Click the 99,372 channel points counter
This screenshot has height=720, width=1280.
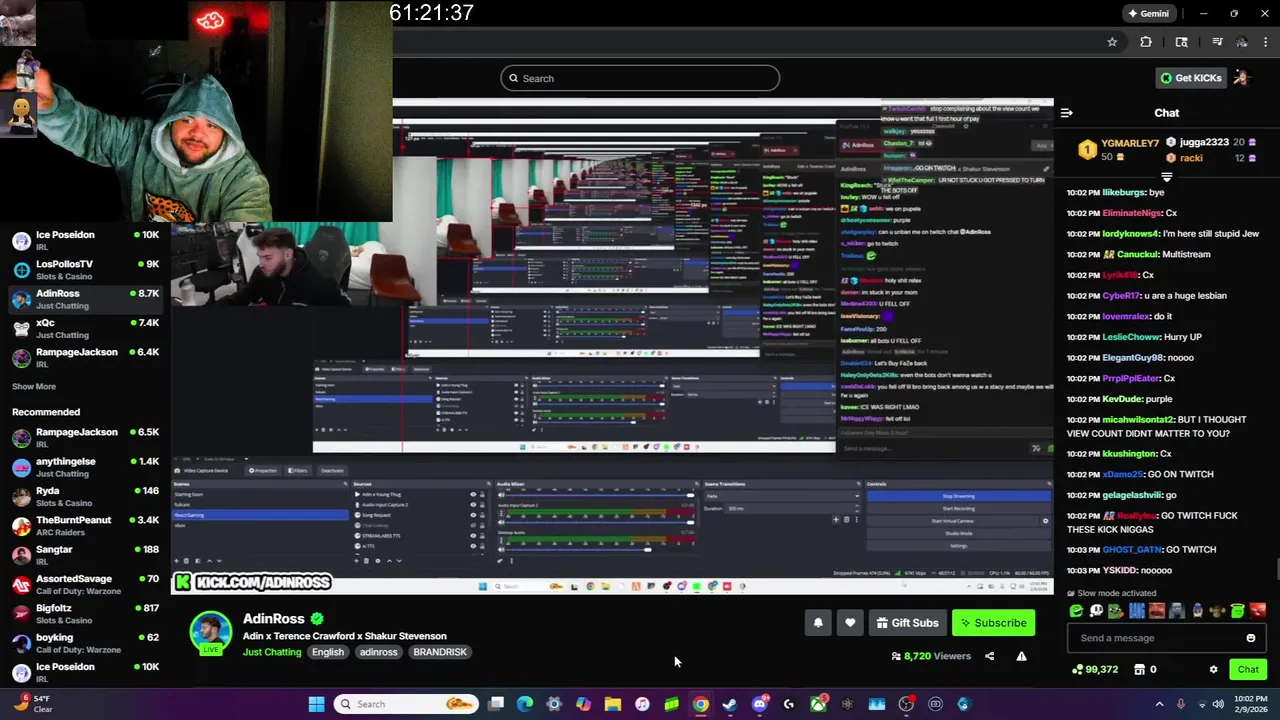tap(1095, 669)
